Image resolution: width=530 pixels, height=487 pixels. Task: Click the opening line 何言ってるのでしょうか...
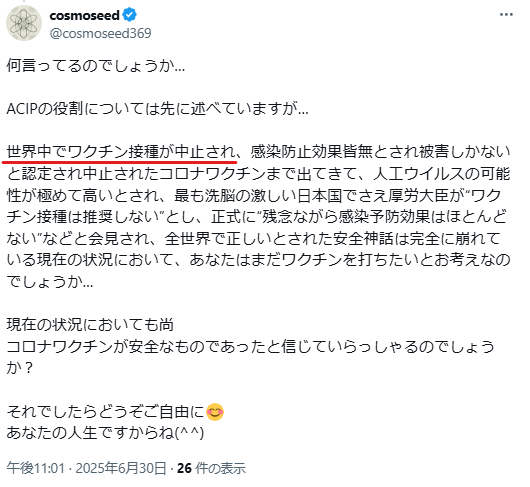tap(96, 66)
